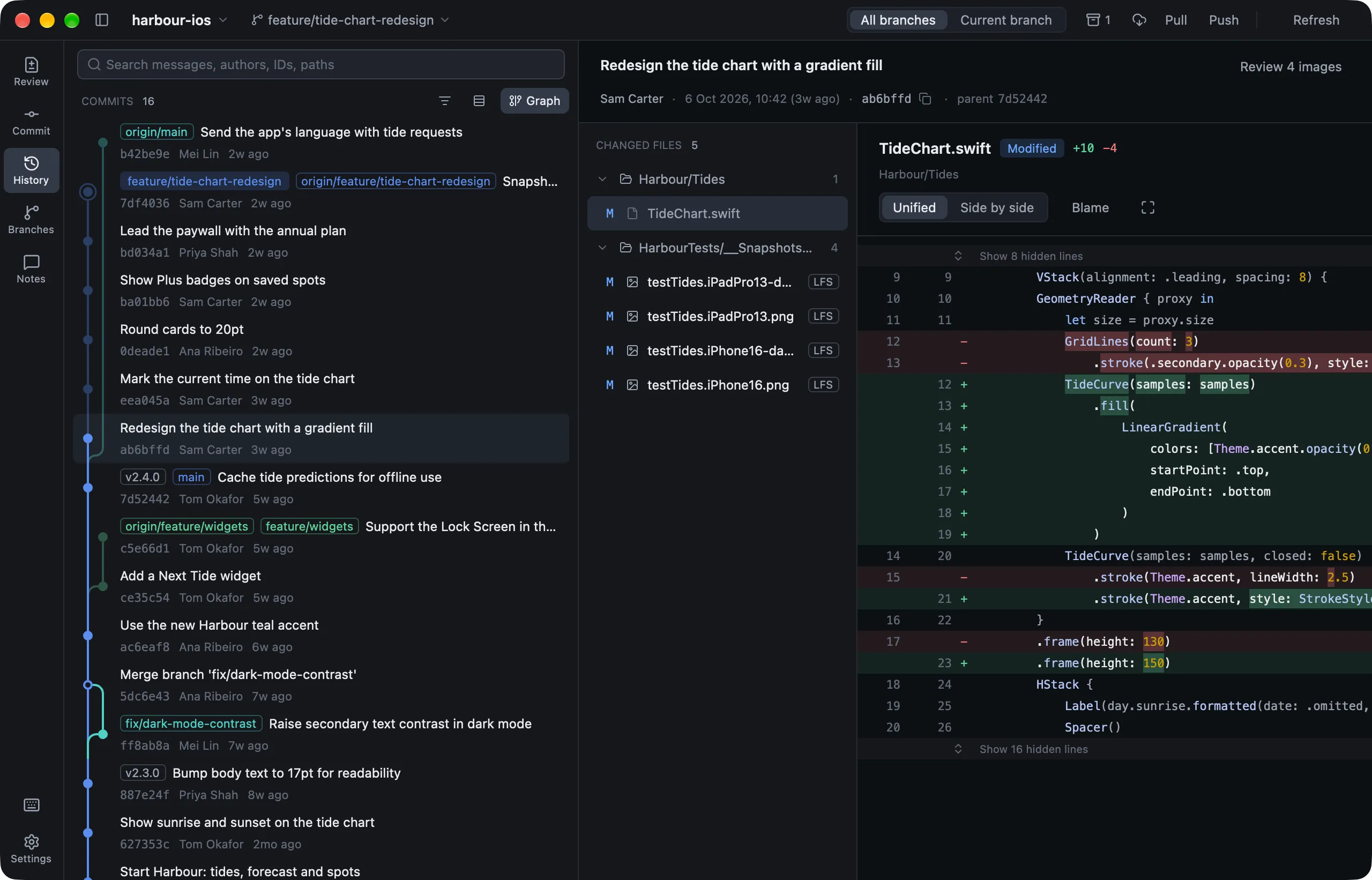The width and height of the screenshot is (1372, 880).
Task: Open the History tab
Action: pos(31,170)
